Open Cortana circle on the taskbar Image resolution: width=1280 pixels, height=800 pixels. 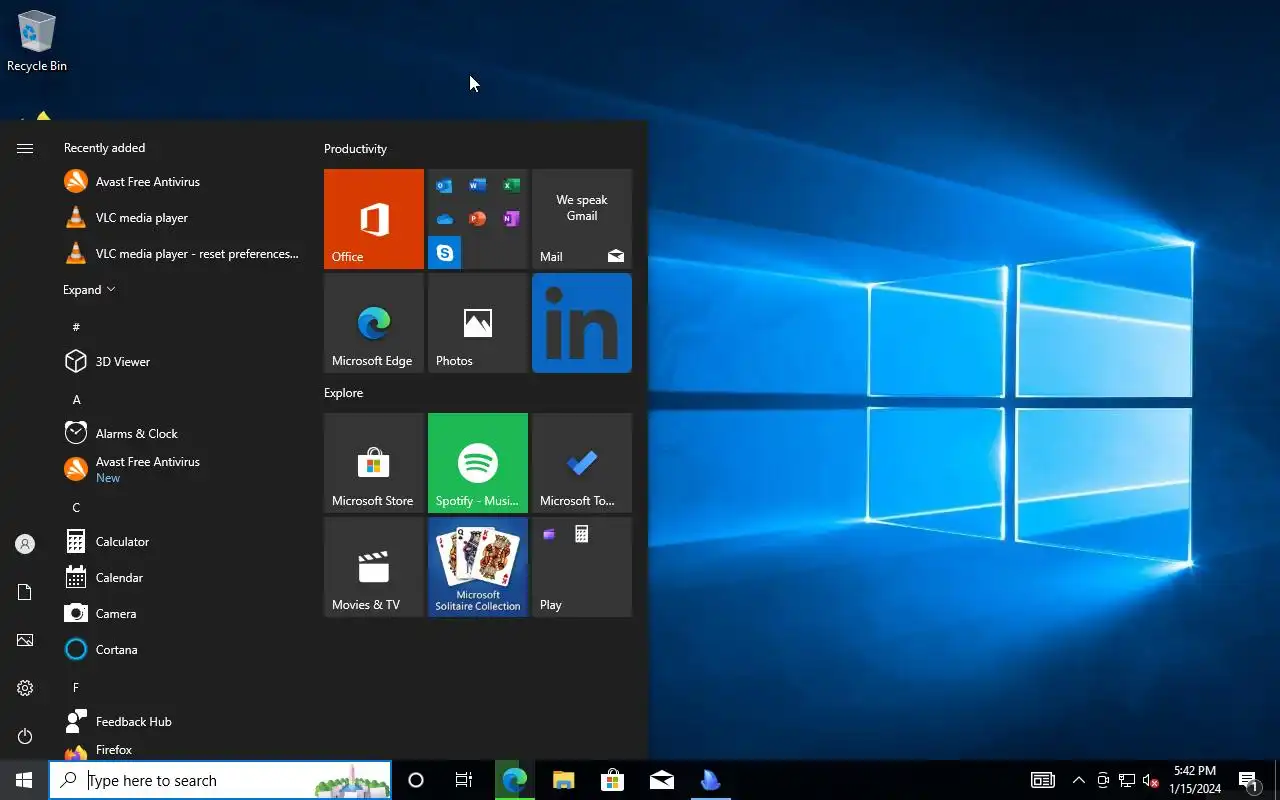coord(416,780)
